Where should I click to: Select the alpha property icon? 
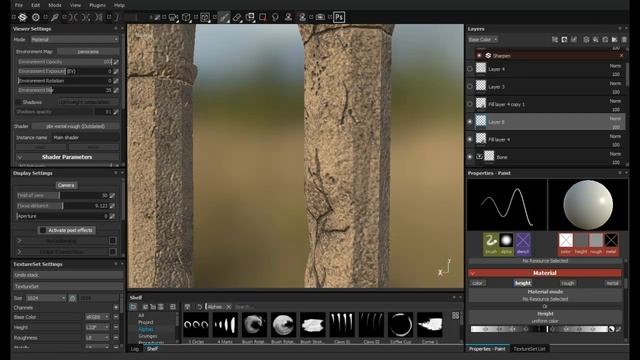tap(506, 244)
